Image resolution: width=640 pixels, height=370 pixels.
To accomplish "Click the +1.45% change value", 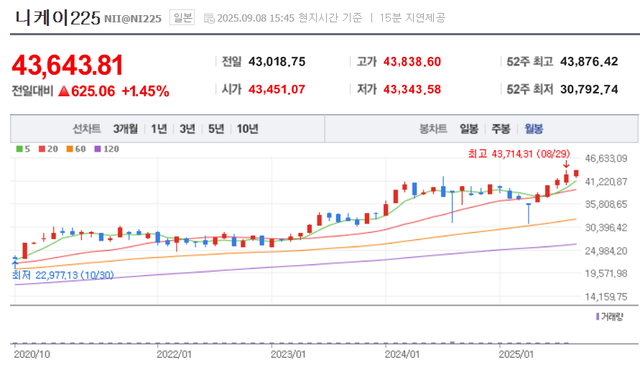I will point(145,91).
